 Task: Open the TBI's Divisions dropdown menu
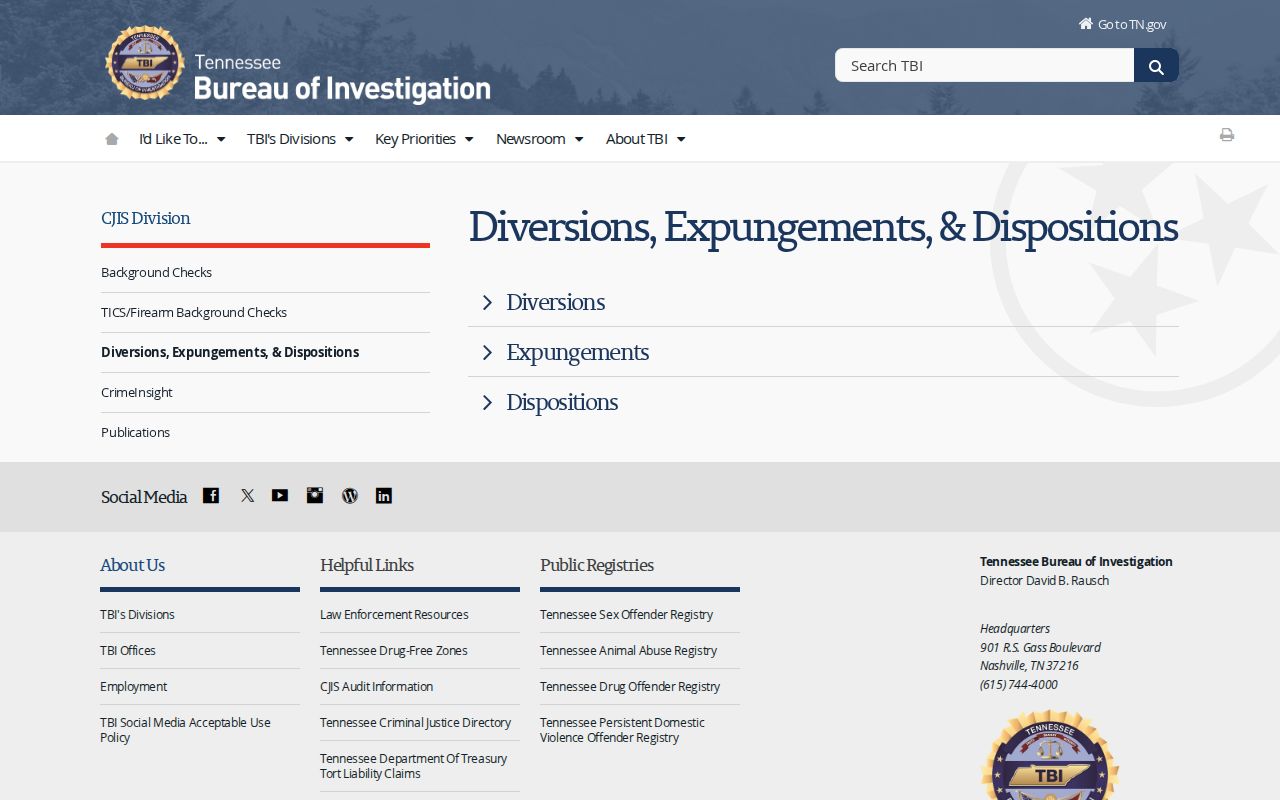coord(300,139)
